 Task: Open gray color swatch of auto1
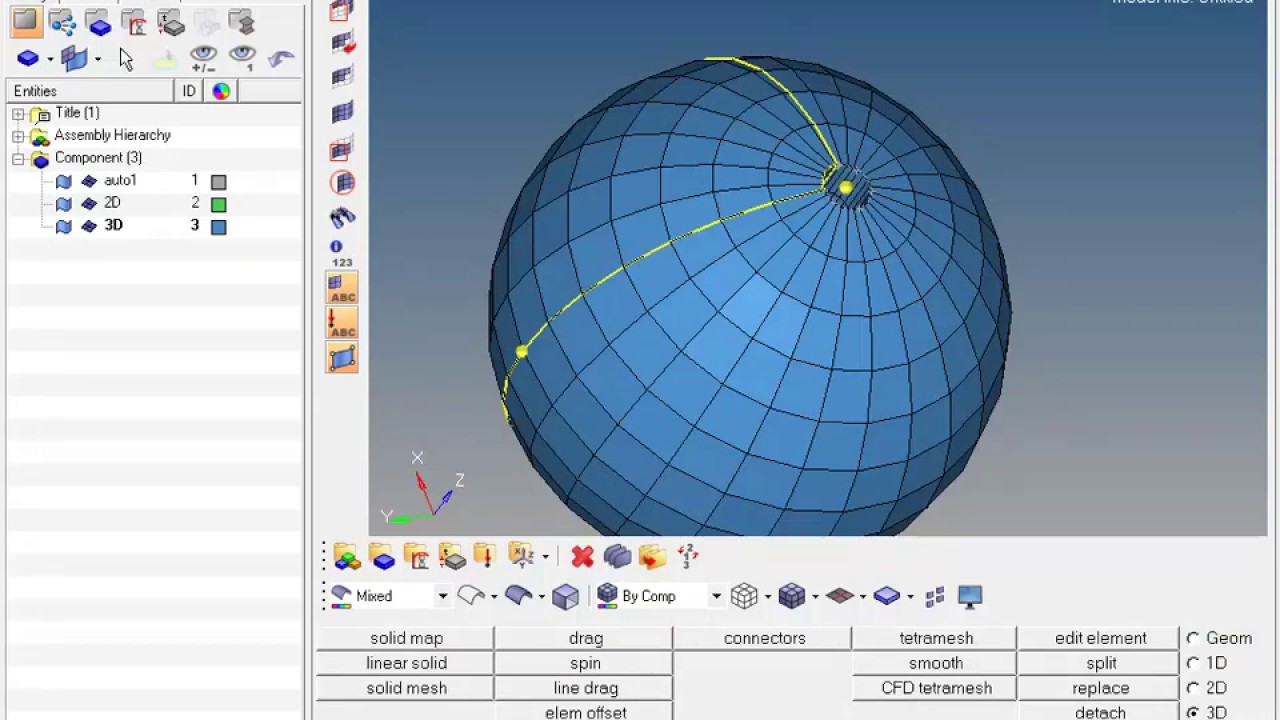tap(219, 182)
